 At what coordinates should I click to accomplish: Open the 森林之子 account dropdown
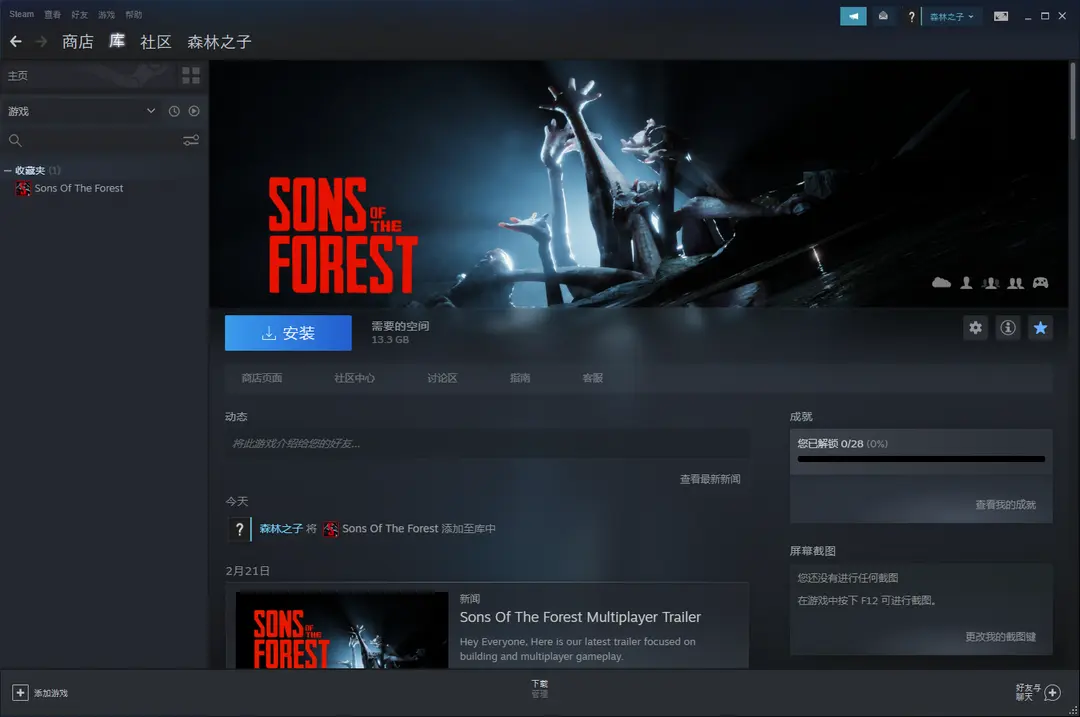[x=952, y=17]
